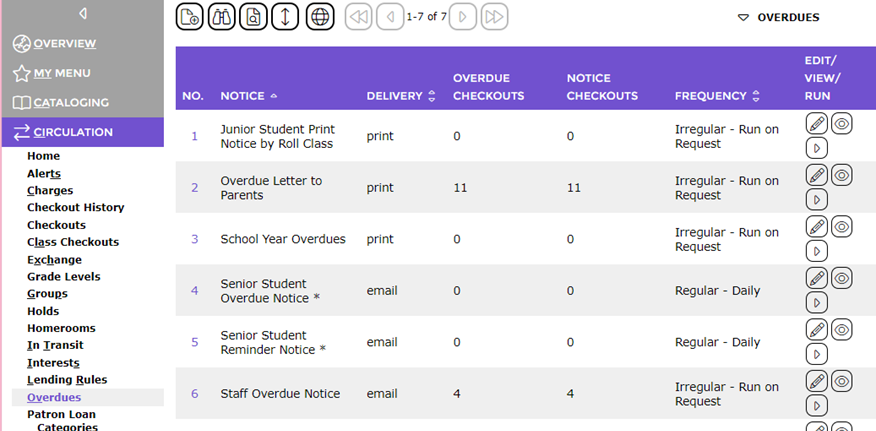Edit Senior Student Reminder Notice
876x431 pixels.
point(817,329)
